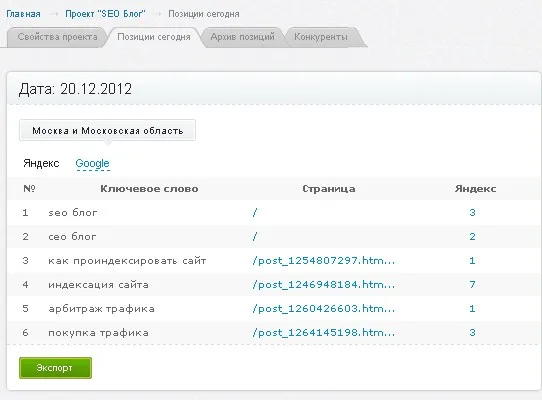Viewport: 542px width, 400px height.
Task: Switch to the Конкуренты tab
Action: pos(321,37)
